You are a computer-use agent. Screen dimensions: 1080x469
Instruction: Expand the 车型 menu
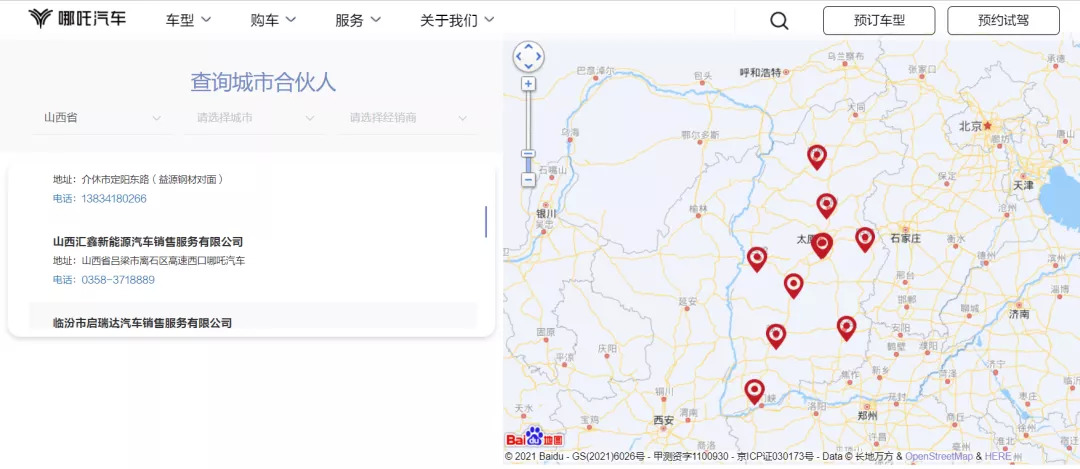pyautogui.click(x=188, y=20)
